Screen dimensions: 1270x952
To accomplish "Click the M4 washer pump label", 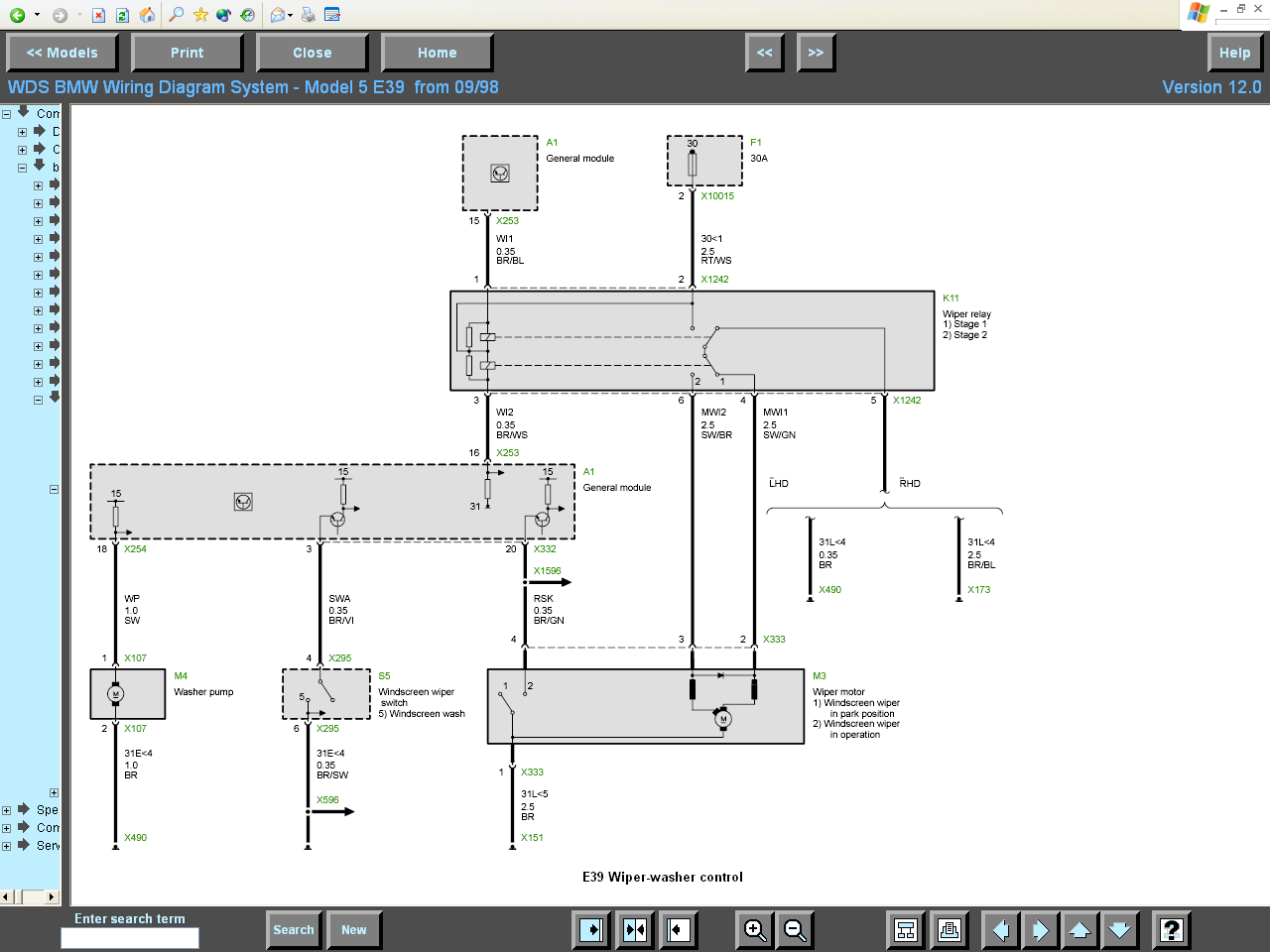I will click(181, 676).
